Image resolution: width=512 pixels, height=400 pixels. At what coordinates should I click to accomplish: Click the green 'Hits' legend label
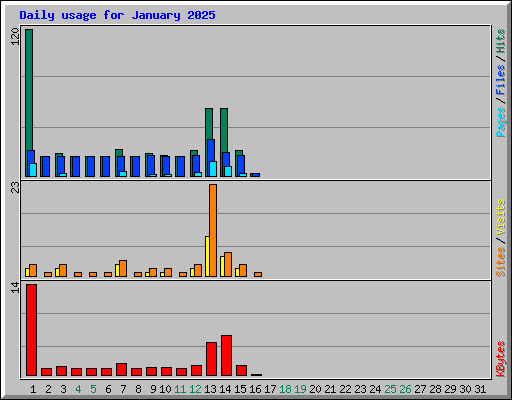500,41
